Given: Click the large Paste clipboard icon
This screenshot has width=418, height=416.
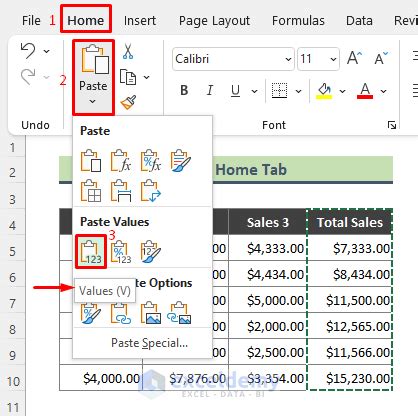Looking at the screenshot, I should (x=94, y=60).
